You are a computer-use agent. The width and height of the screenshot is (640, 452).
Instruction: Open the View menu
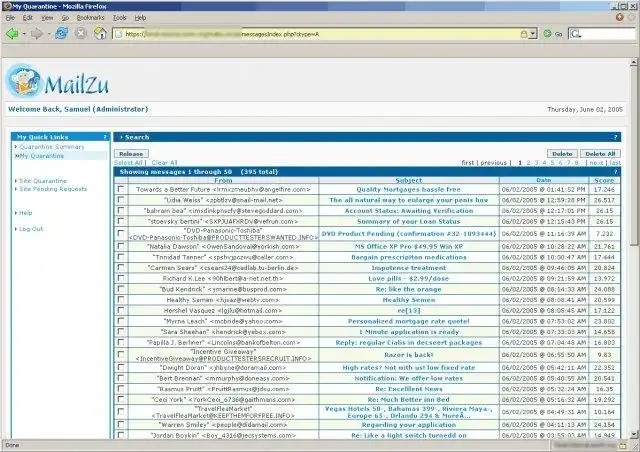(x=47, y=18)
